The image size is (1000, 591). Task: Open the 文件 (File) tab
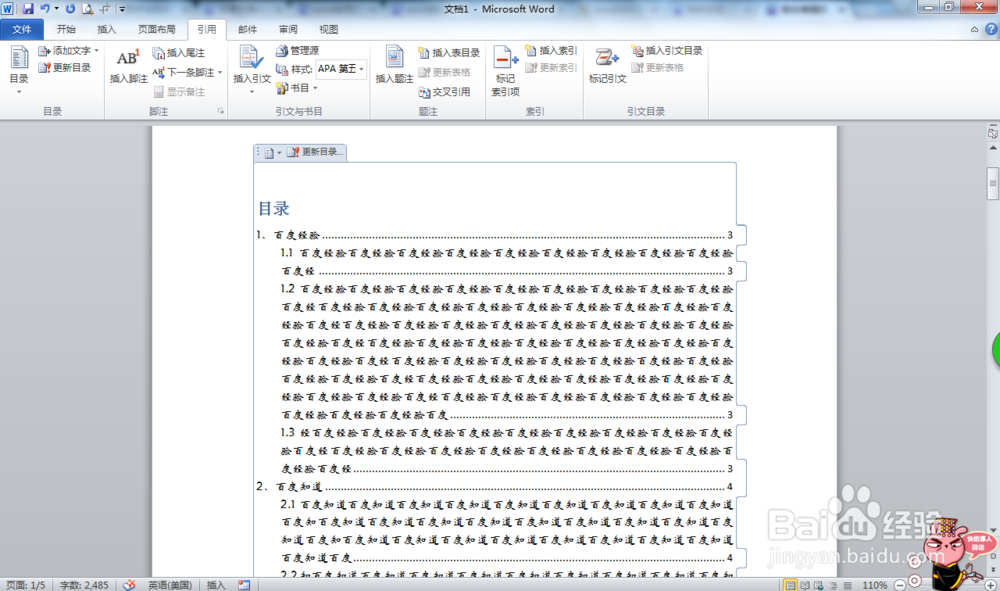[x=22, y=29]
